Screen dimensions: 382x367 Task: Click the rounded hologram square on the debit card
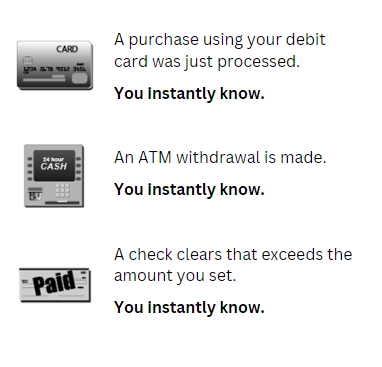click(x=79, y=78)
